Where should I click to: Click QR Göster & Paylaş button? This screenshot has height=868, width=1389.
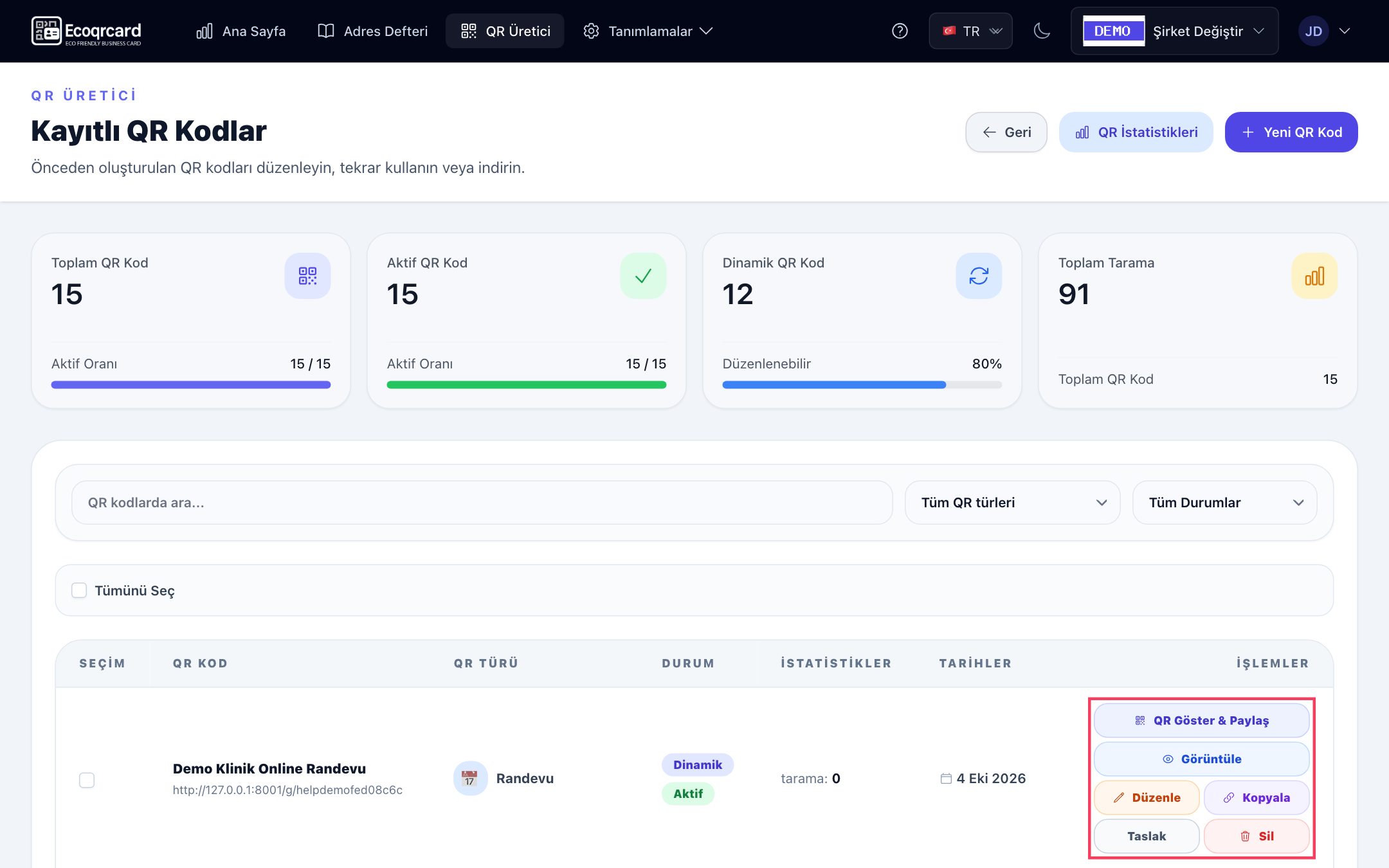pos(1202,721)
